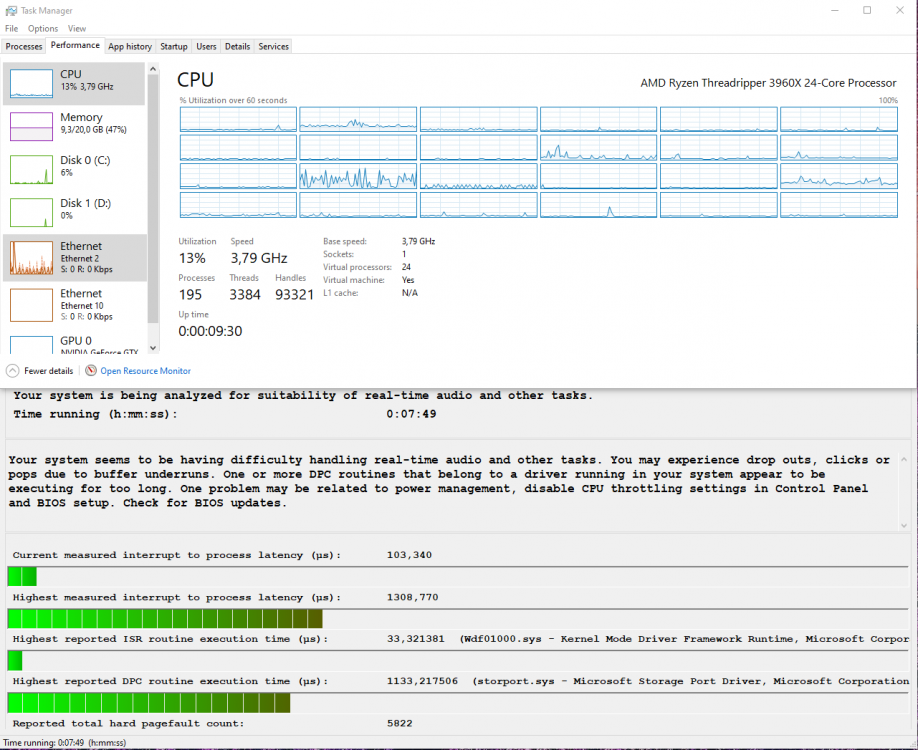The image size is (918, 750).
Task: Select the Memory mini graph thumbnail
Action: pyautogui.click(x=31, y=126)
